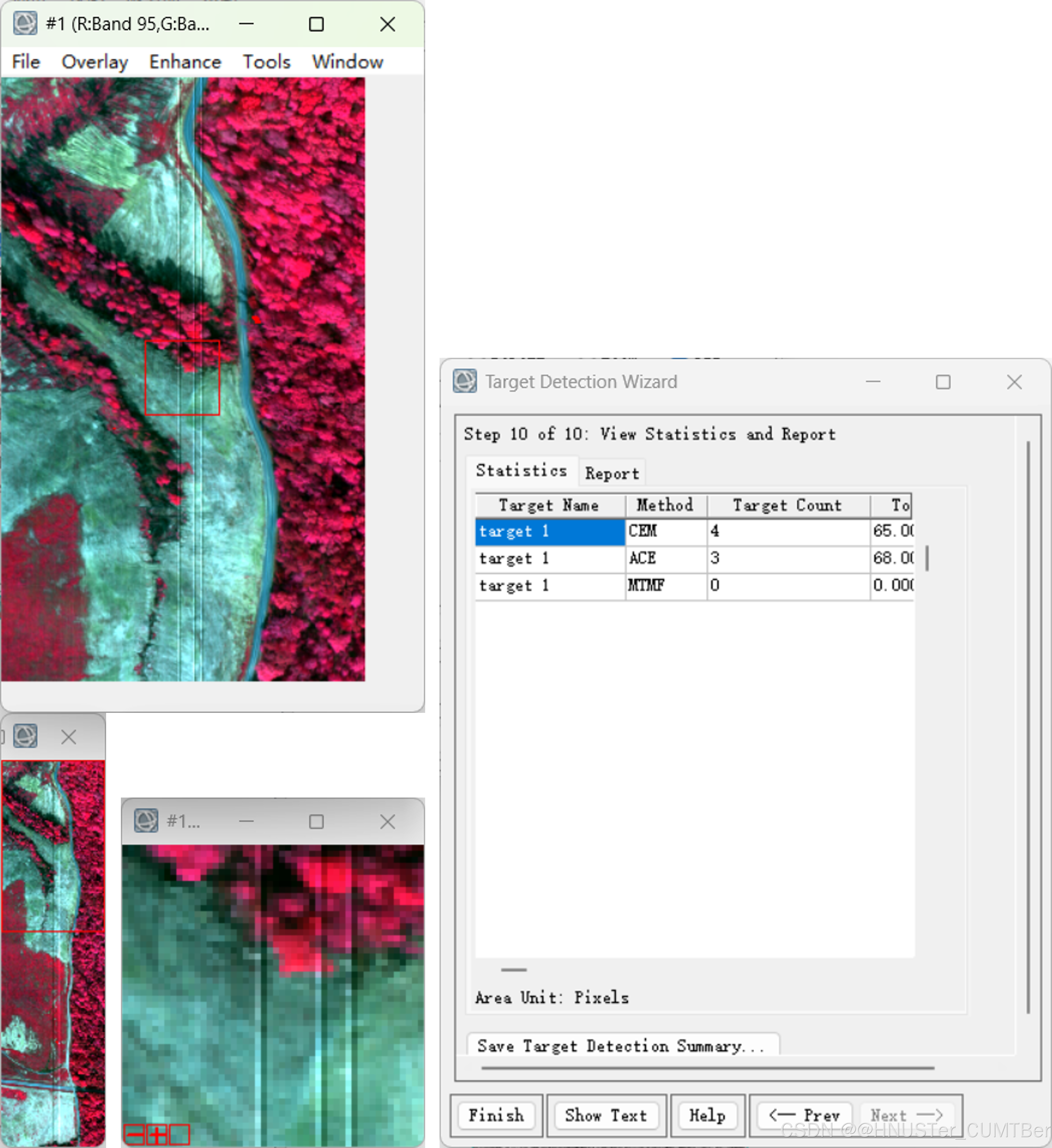This screenshot has width=1052, height=1148.
Task: Go back with the Prev button
Action: click(804, 1115)
